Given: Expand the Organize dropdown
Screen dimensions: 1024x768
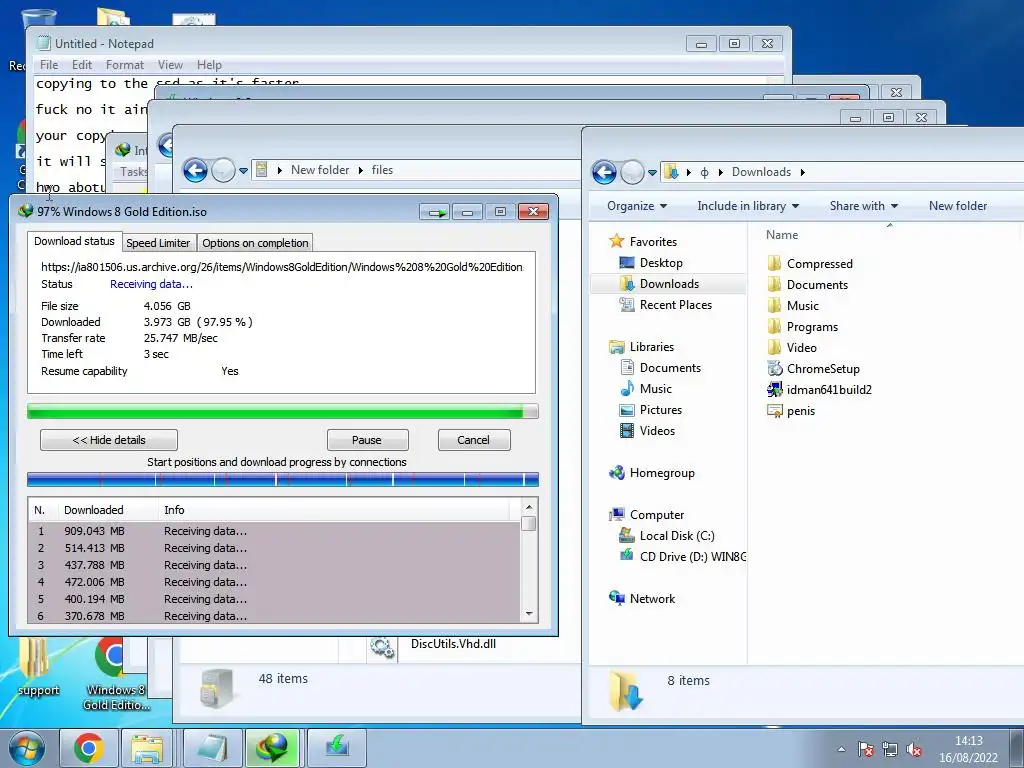Looking at the screenshot, I should point(637,206).
